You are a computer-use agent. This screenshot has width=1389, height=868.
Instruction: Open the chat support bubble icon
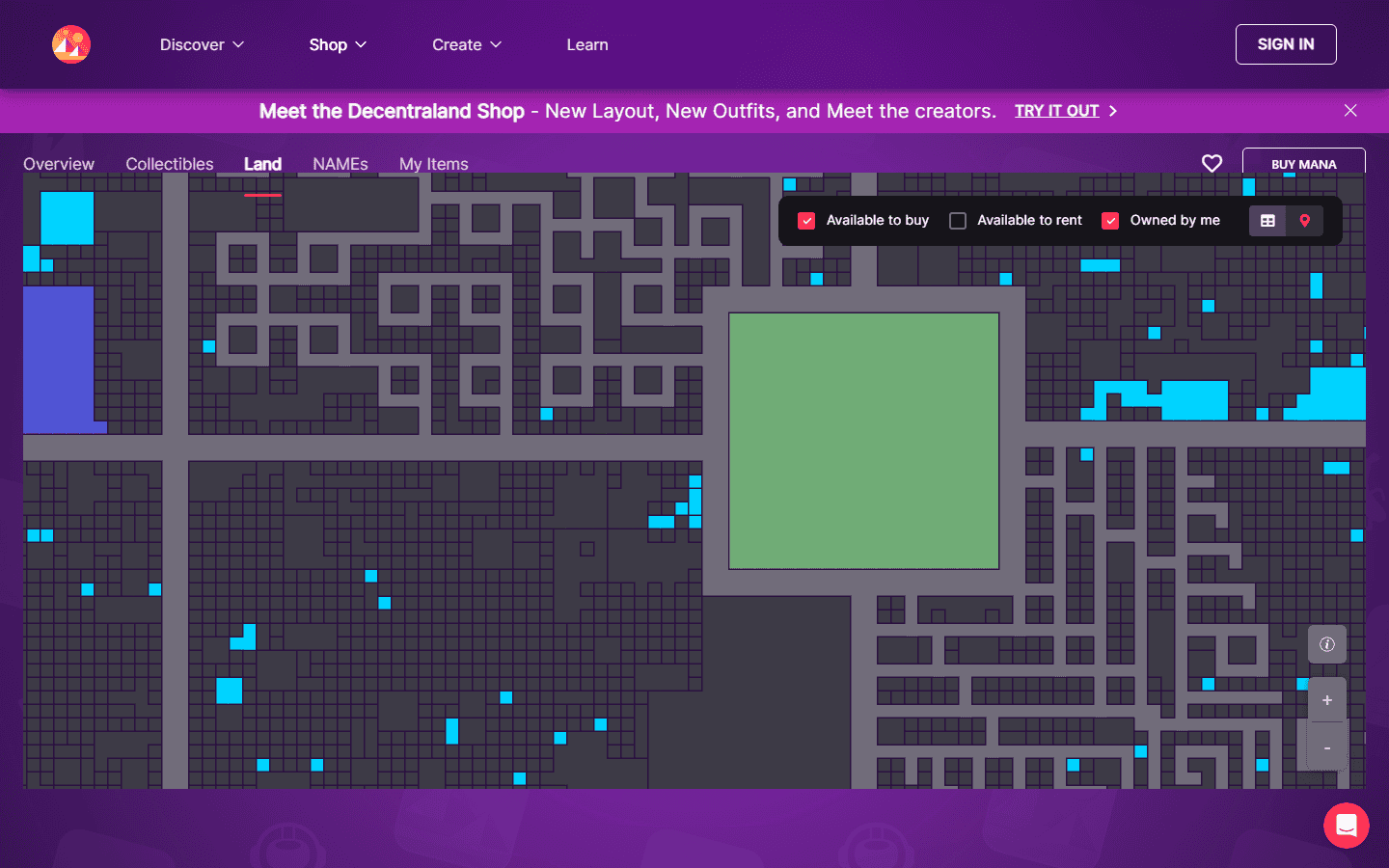tap(1347, 826)
